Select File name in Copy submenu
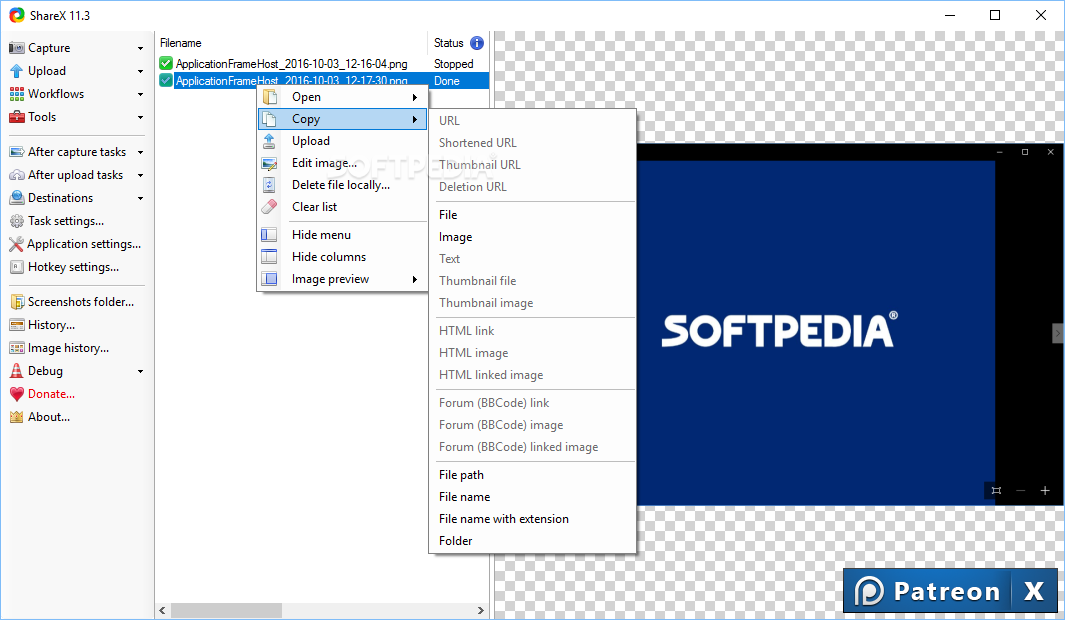The height and width of the screenshot is (620, 1065). (x=532, y=497)
